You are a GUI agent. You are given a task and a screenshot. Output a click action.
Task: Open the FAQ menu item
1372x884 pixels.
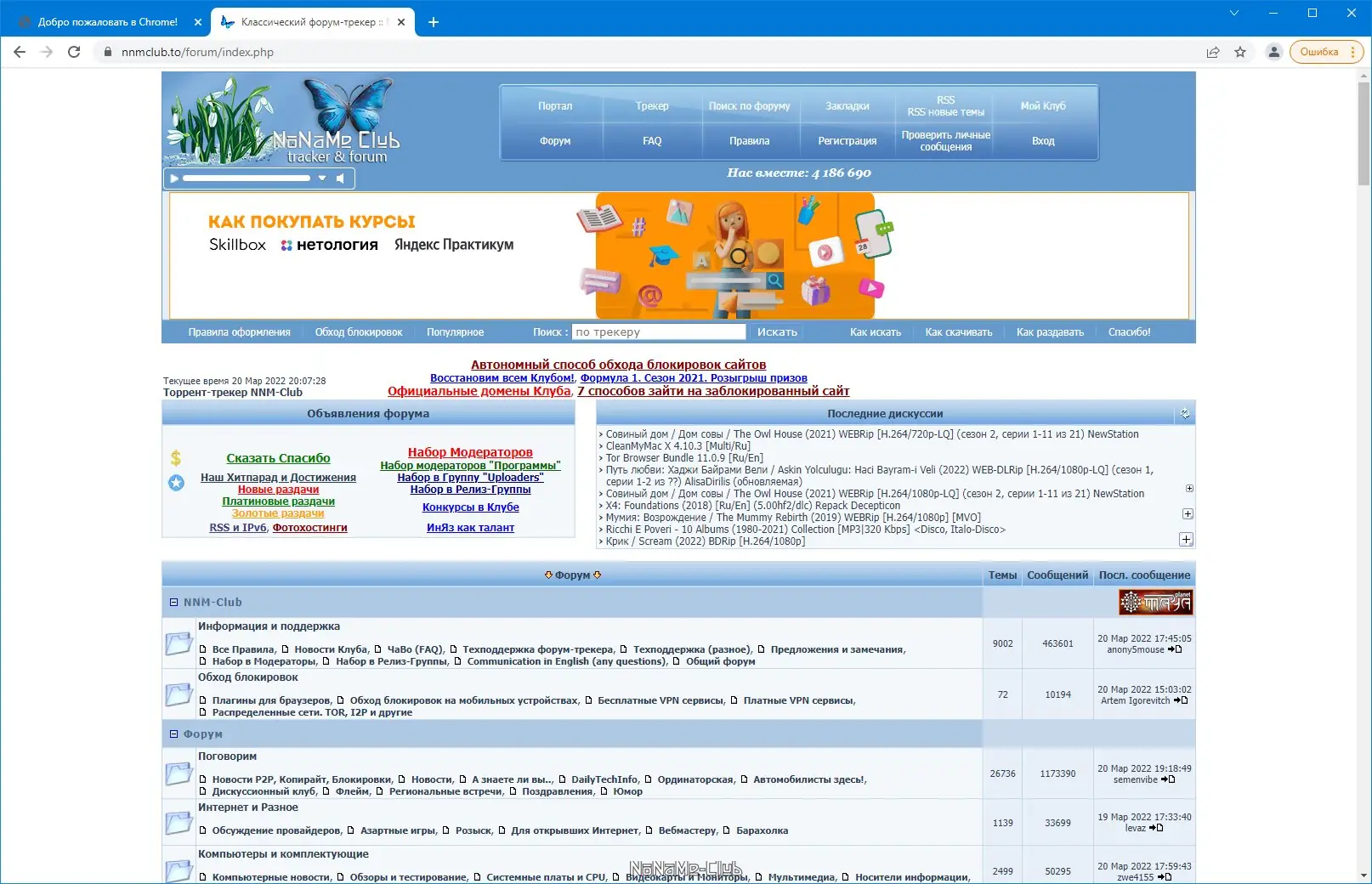pos(652,141)
